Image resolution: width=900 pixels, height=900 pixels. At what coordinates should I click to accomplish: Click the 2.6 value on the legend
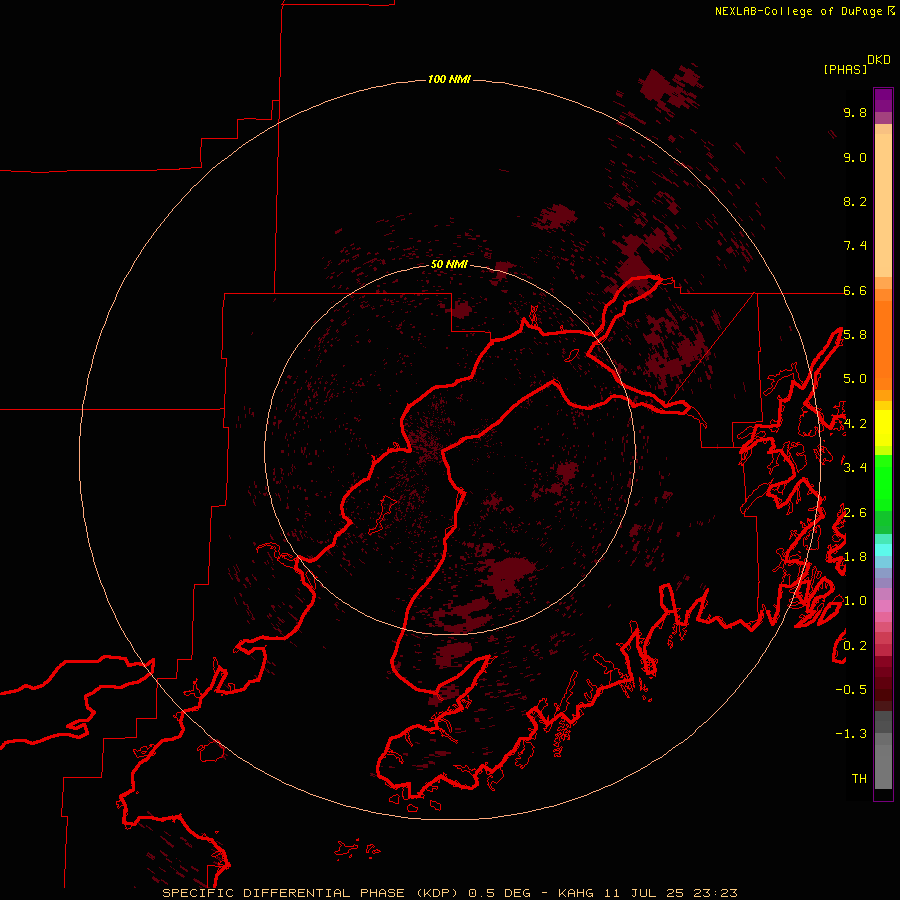coord(855,513)
